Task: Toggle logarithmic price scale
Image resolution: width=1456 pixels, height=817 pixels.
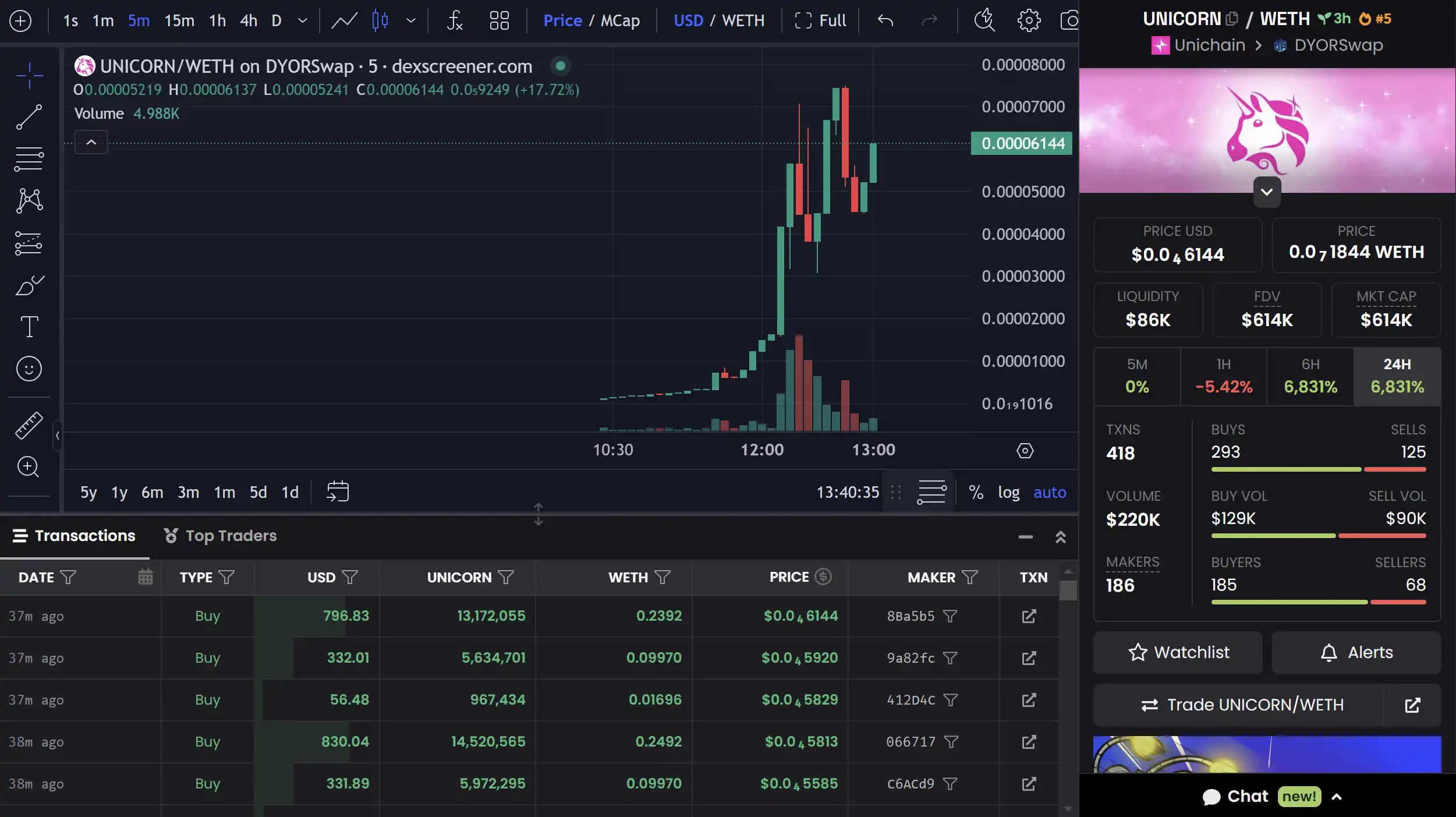Action: [1010, 492]
